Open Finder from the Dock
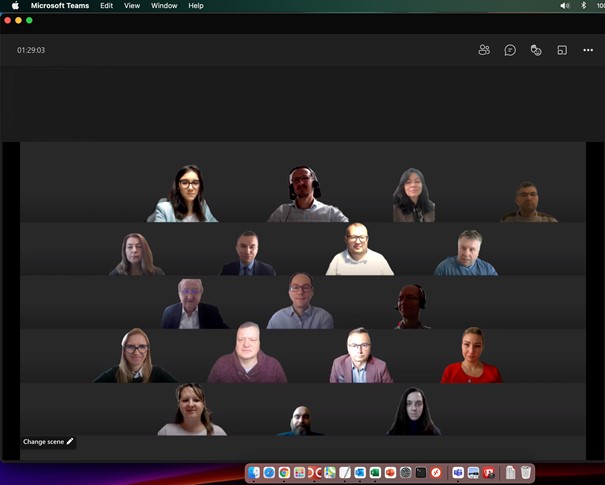The width and height of the screenshot is (605, 485). click(254, 473)
